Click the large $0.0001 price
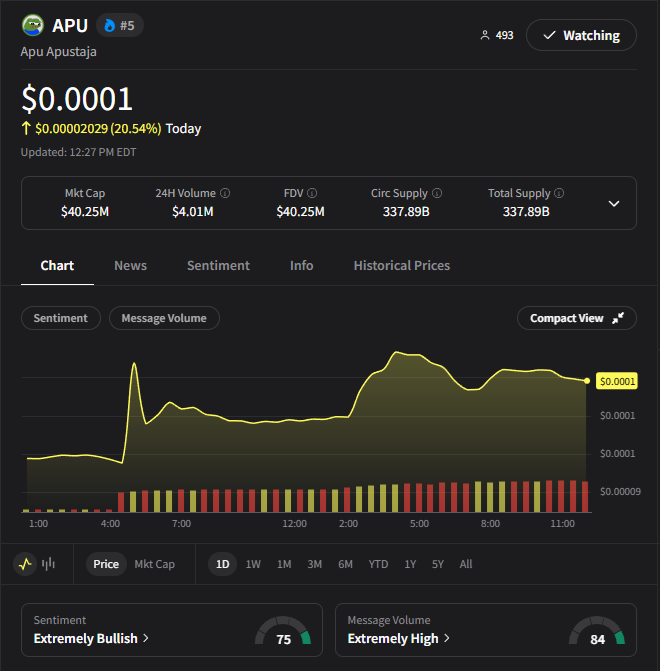660x671 pixels. (77, 99)
